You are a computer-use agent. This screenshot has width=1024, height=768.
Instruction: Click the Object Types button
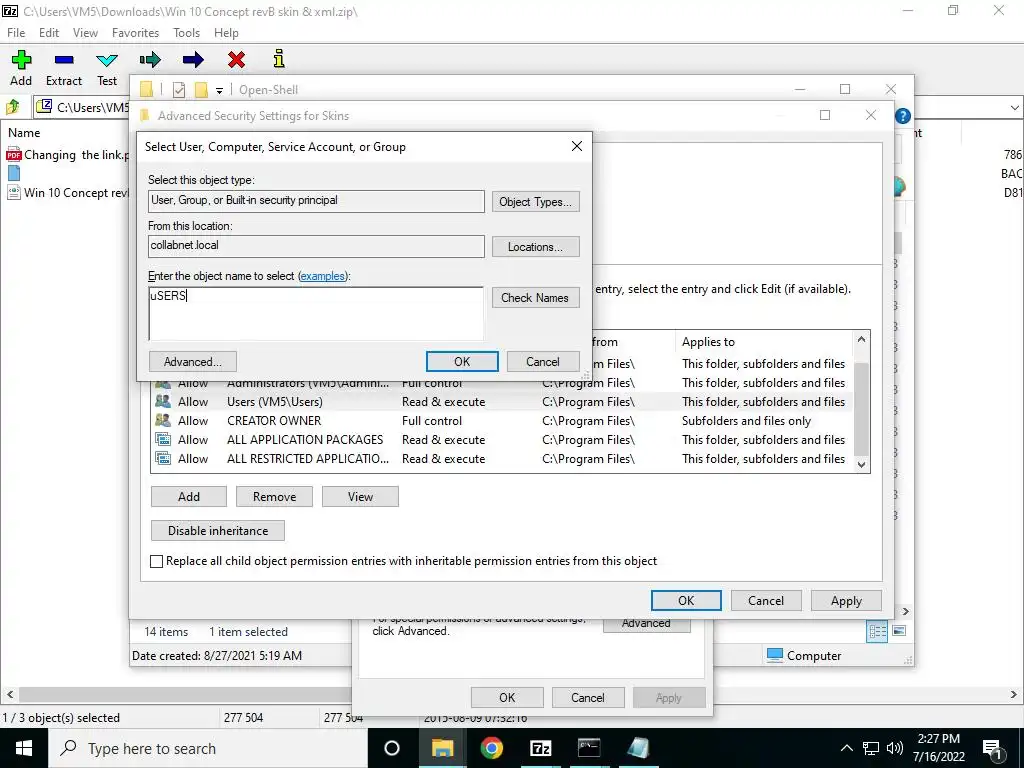[x=536, y=202]
